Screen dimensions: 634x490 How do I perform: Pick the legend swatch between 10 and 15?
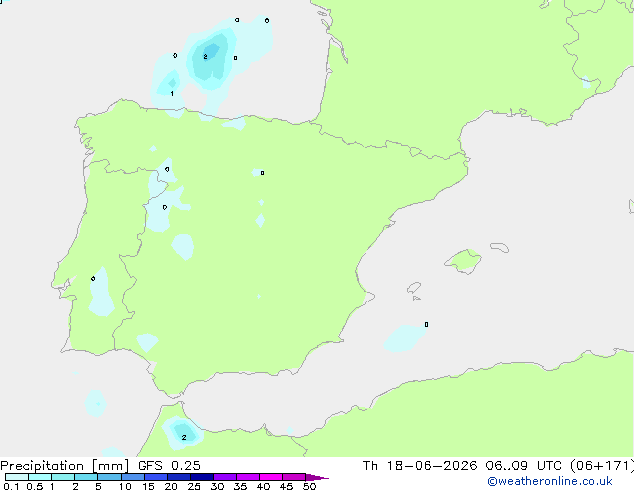pos(133,477)
